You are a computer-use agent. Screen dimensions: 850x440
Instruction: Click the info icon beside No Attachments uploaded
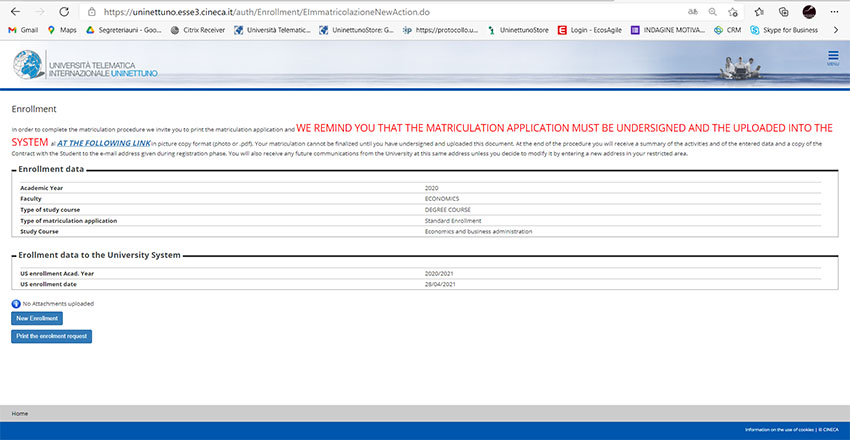coord(16,302)
